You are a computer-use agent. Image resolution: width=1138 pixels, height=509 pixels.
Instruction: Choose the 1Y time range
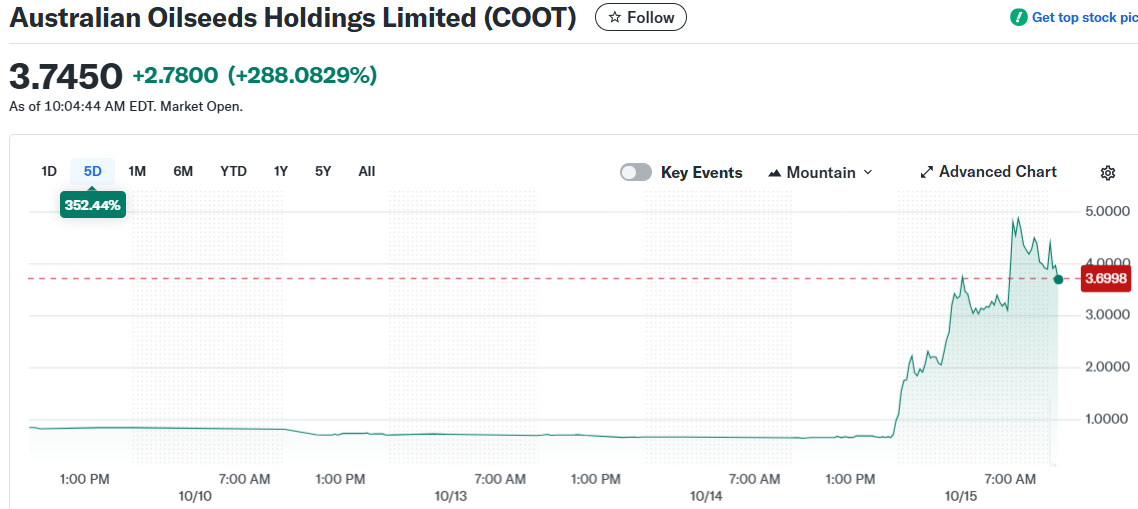(x=281, y=171)
